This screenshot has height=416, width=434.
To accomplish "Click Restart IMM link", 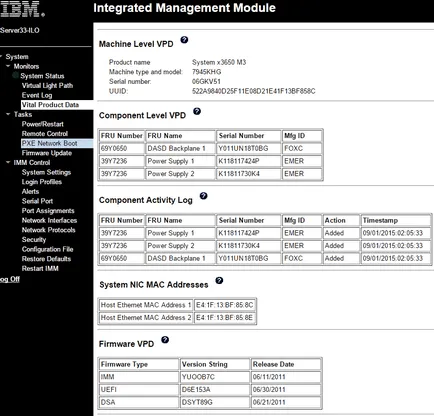I will tap(40, 268).
